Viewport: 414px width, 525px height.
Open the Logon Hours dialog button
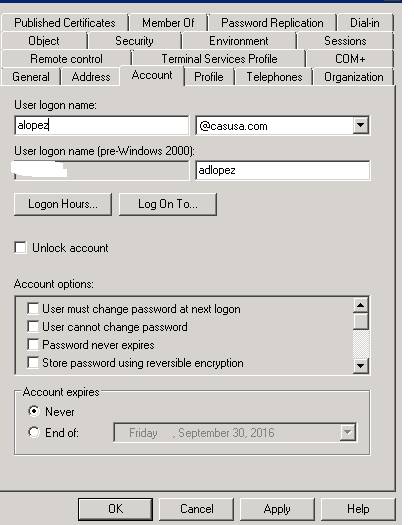coord(63,204)
